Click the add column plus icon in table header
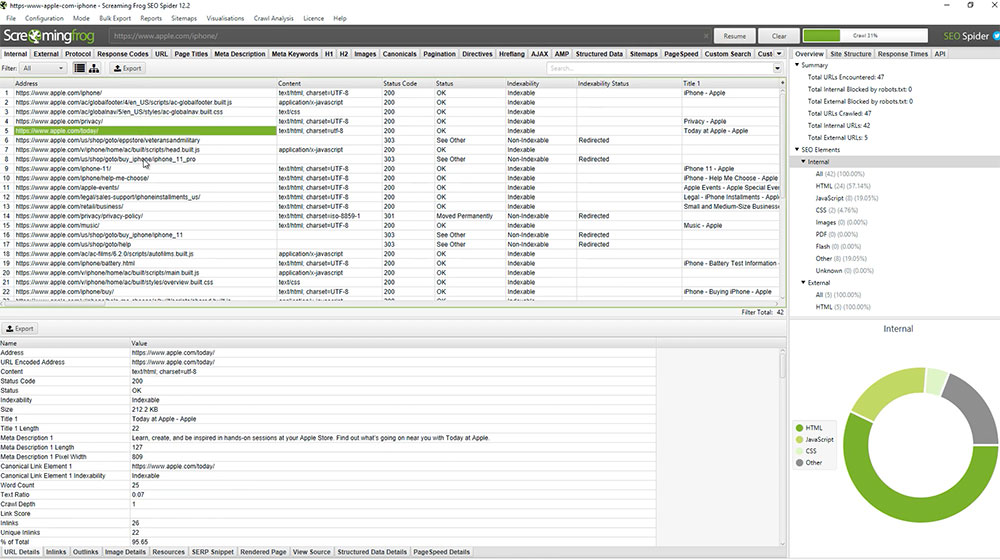Viewport: 1000px width, 560px height. [x=783, y=83]
